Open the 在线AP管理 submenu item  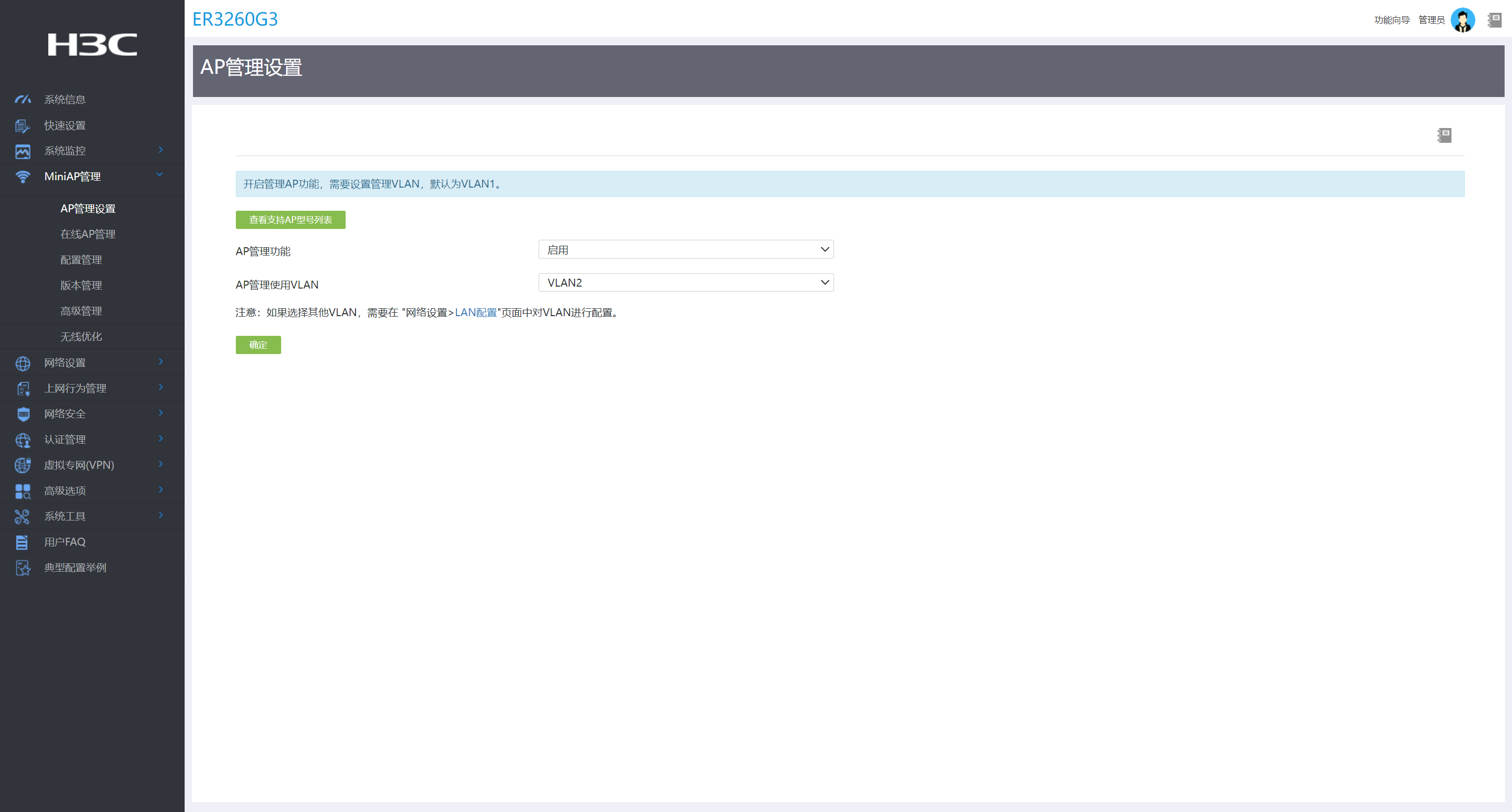pos(88,234)
